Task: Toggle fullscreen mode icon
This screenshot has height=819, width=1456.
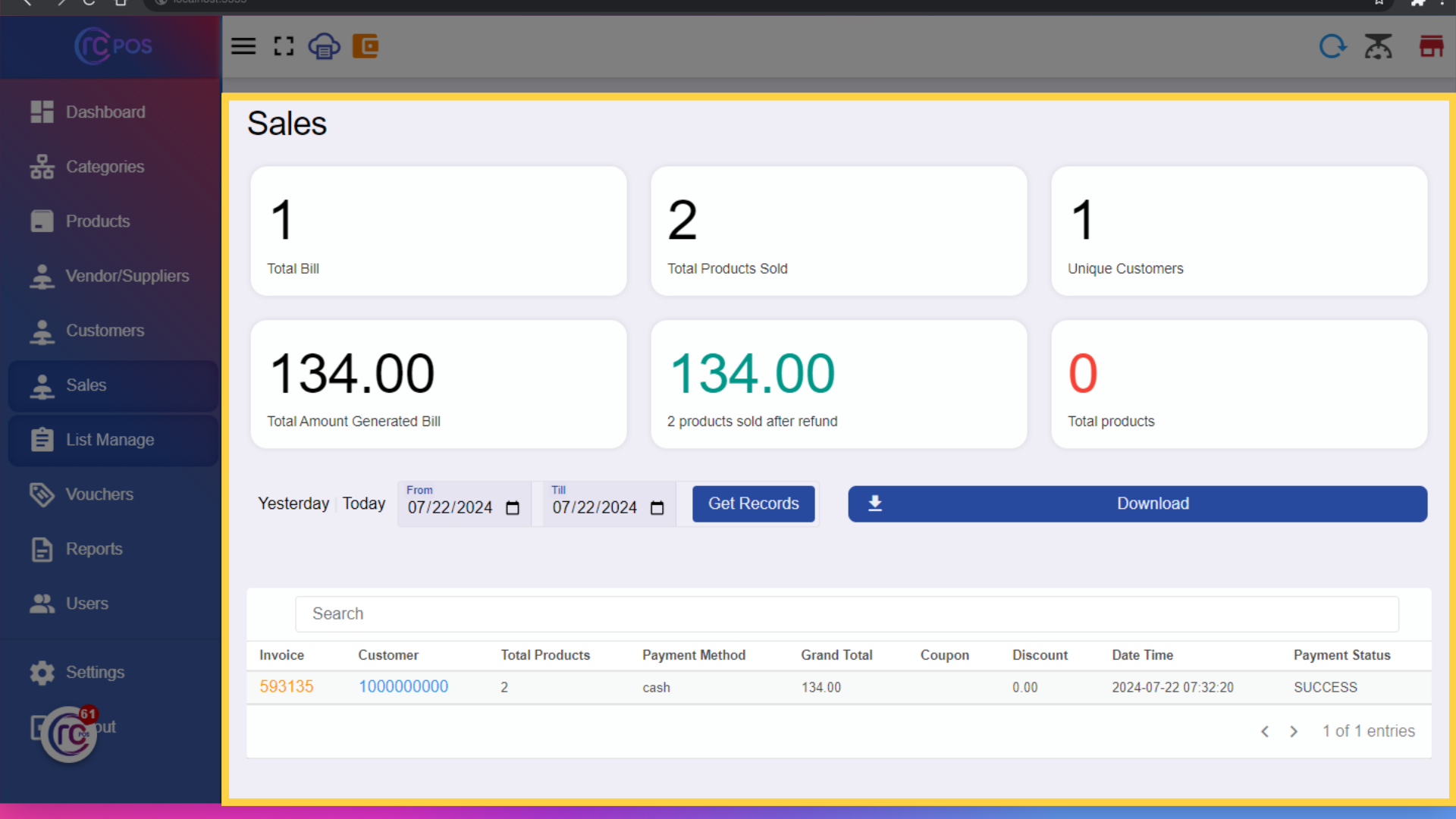Action: 284,46
